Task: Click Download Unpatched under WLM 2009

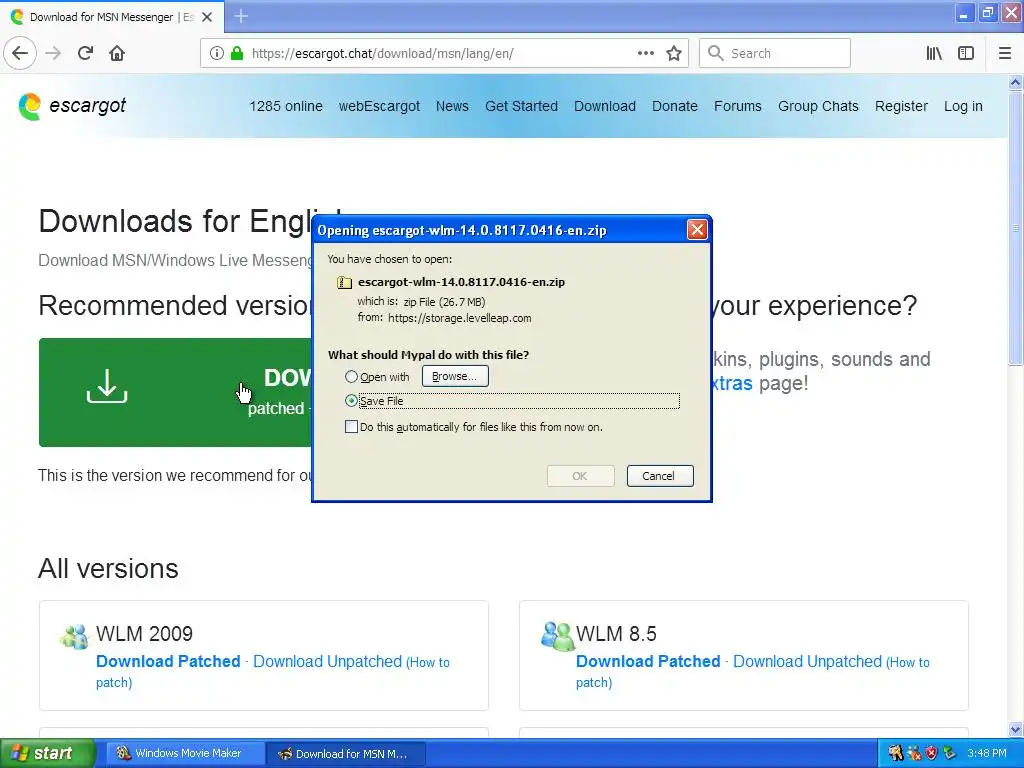Action: pyautogui.click(x=327, y=662)
